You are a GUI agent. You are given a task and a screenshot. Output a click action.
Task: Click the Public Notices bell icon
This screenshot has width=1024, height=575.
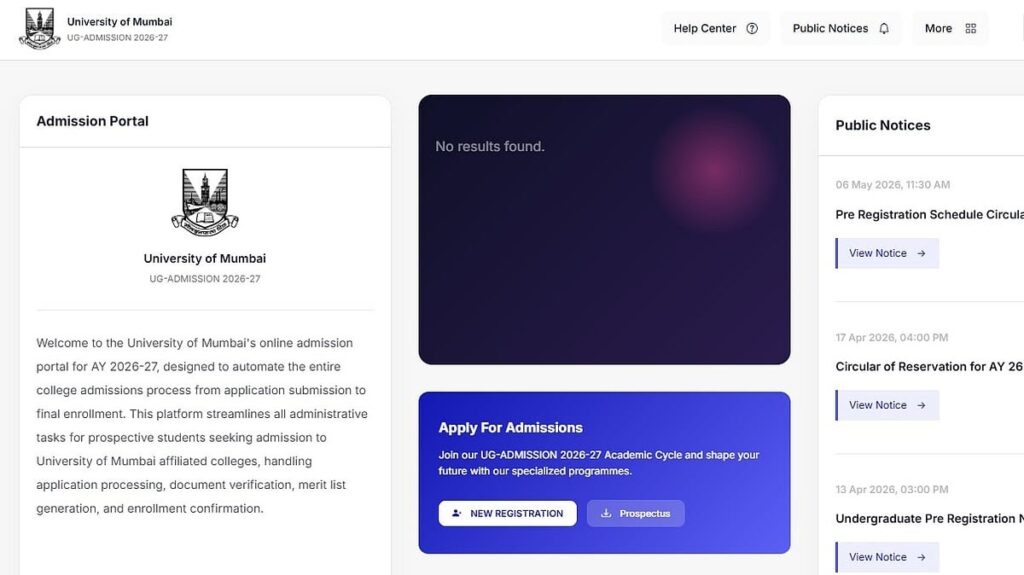[x=884, y=29]
